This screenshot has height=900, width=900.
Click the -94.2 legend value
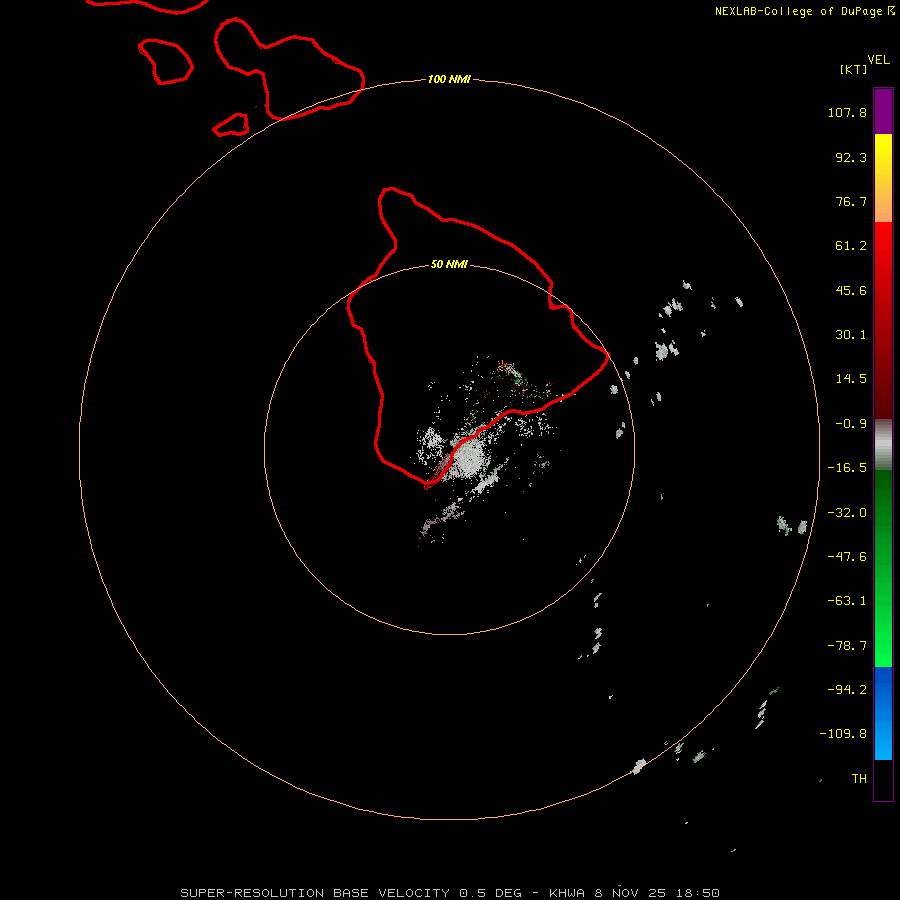point(847,690)
